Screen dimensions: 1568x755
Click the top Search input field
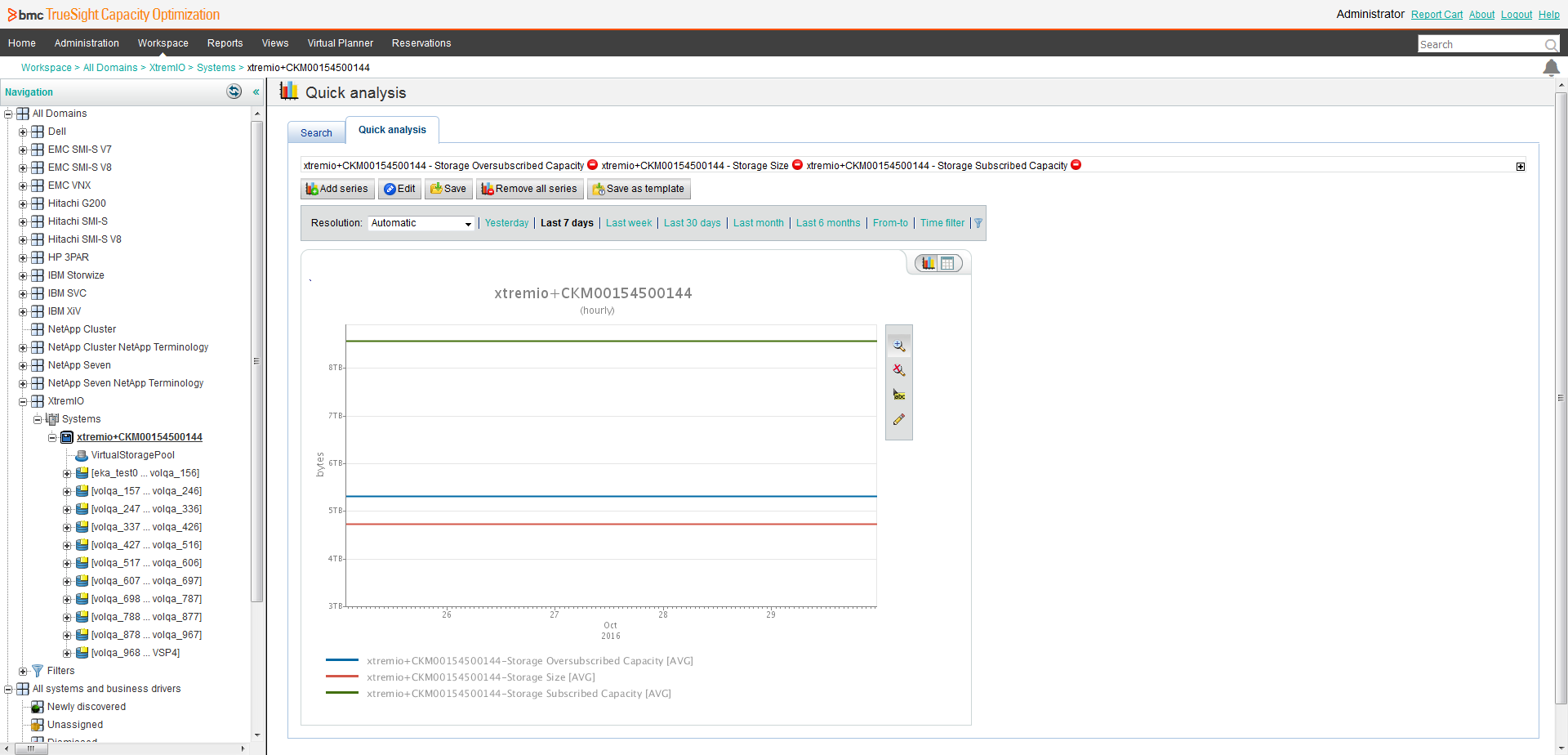pos(1480,45)
